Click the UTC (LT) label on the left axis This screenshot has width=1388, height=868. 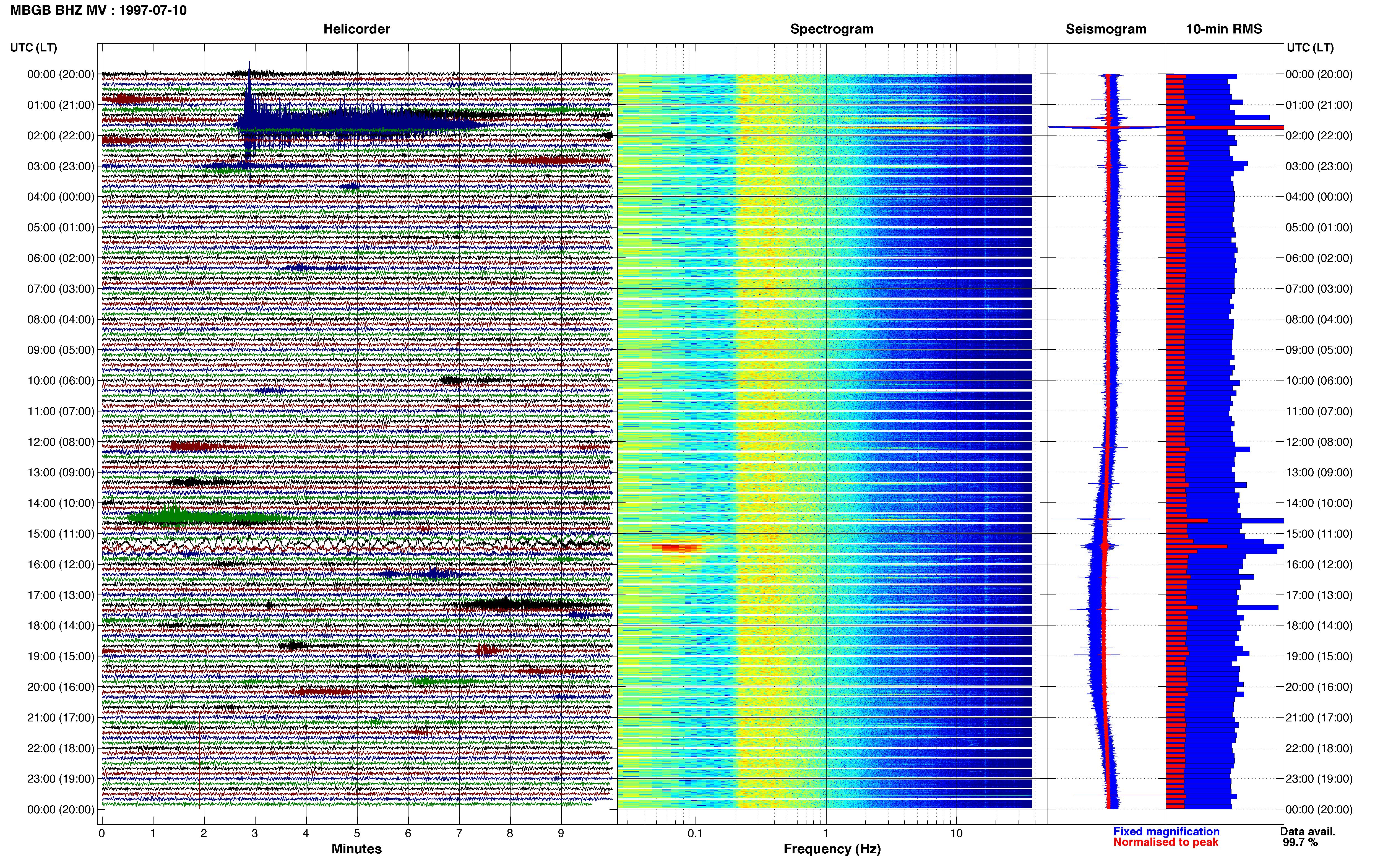click(33, 48)
